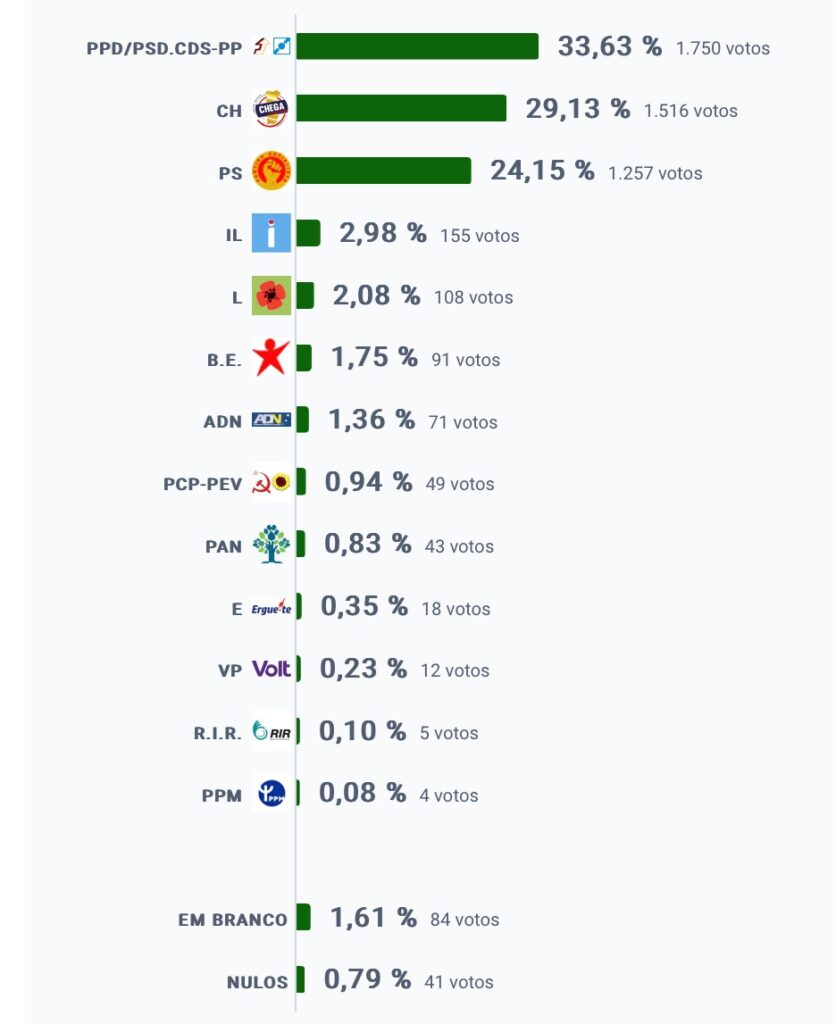
Task: Click the CH green result bar
Action: [x=401, y=108]
